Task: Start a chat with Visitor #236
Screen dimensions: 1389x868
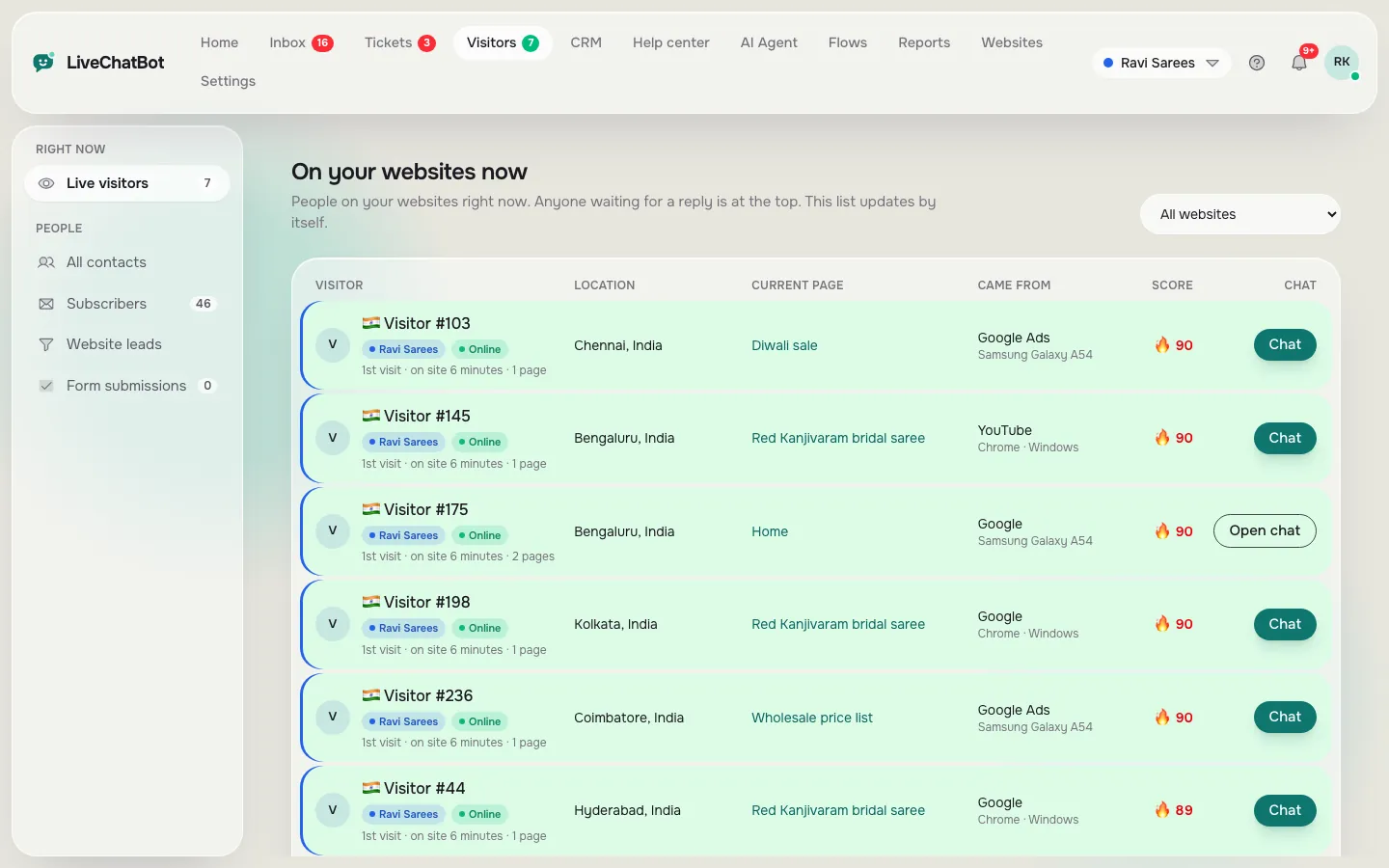Action: click(1285, 717)
